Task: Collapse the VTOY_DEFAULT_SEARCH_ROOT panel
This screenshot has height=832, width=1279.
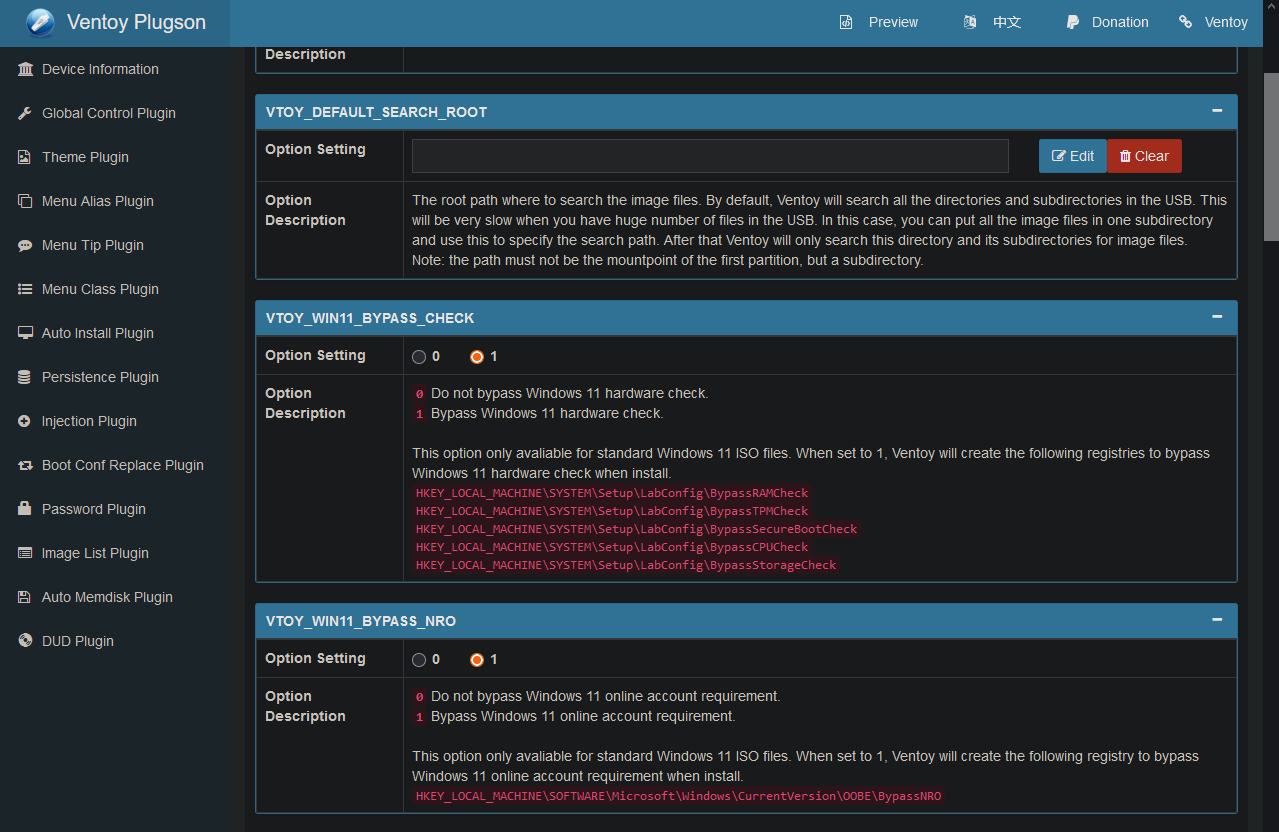Action: tap(1217, 111)
